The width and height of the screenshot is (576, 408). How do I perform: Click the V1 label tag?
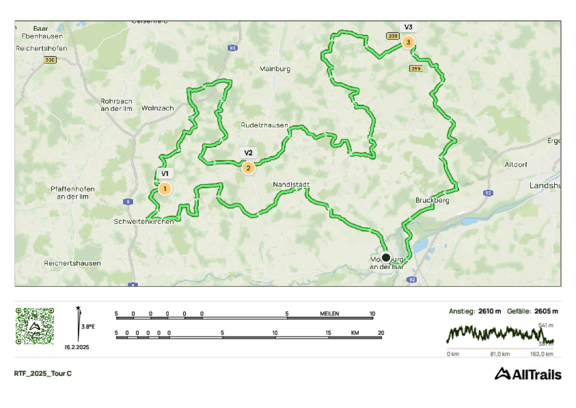165,174
